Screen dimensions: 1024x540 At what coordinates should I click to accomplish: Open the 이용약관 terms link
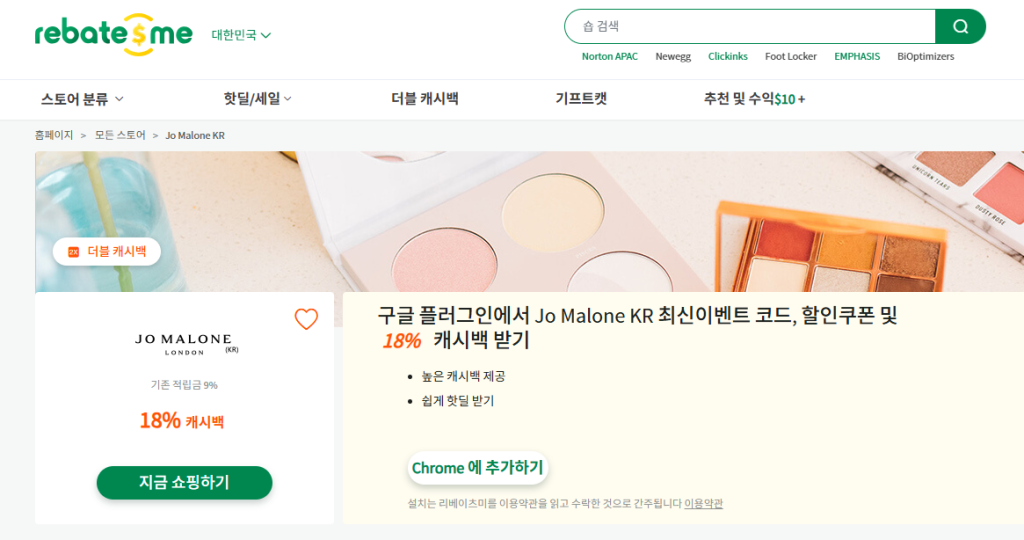click(703, 503)
